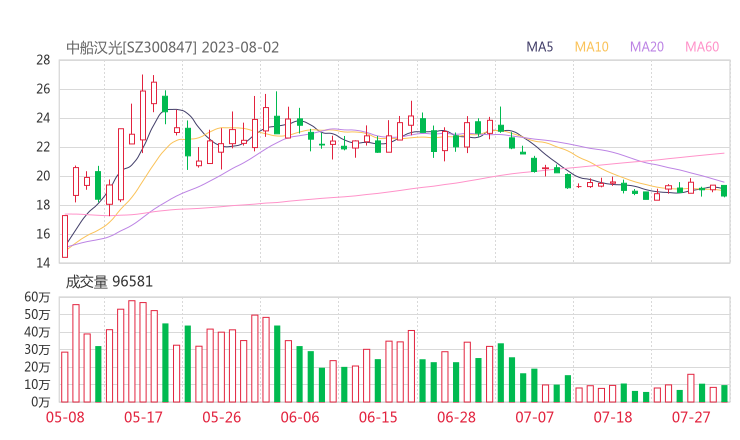
Task: Toggle the MA10 moving average legend
Action: click(x=592, y=47)
